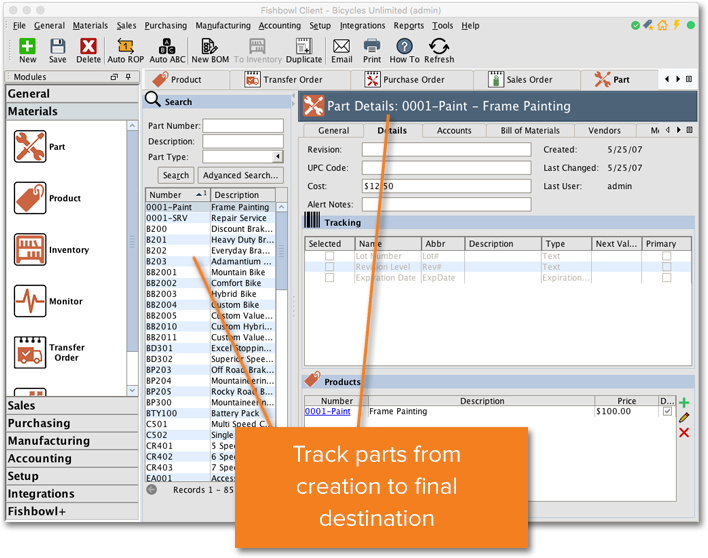The width and height of the screenshot is (708, 558).
Task: Switch to the Purchase Order tab
Action: tap(411, 79)
